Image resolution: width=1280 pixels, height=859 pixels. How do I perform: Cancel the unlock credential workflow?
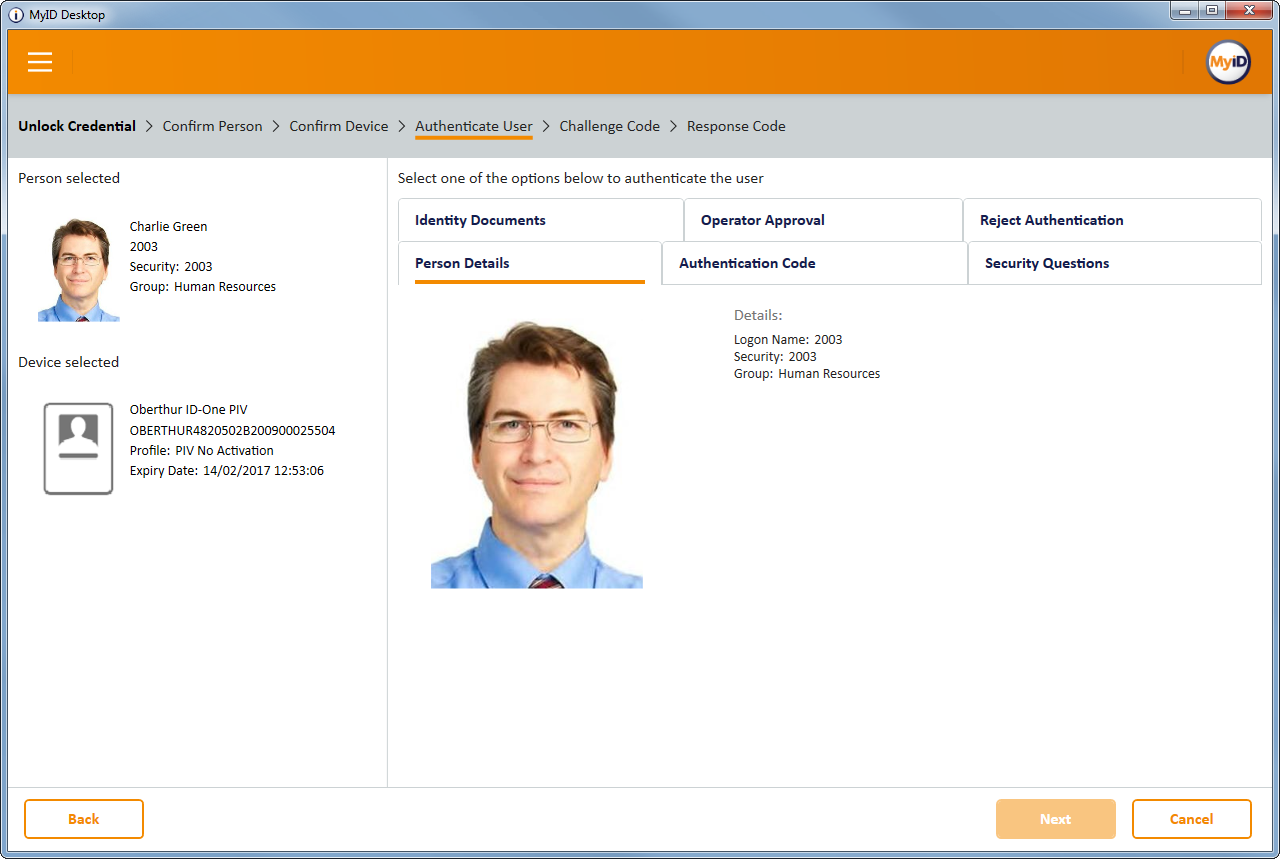1191,819
